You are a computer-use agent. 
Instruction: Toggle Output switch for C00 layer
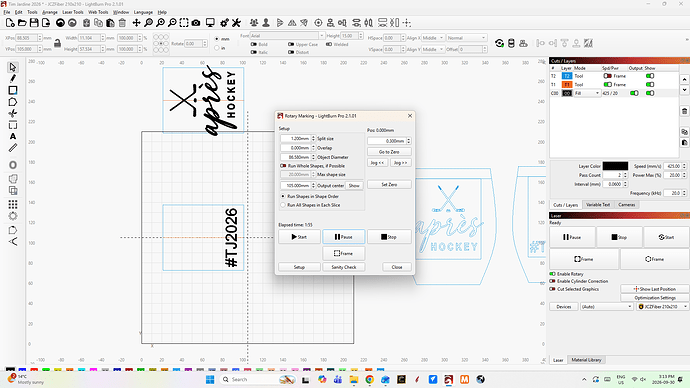pyautogui.click(x=634, y=93)
